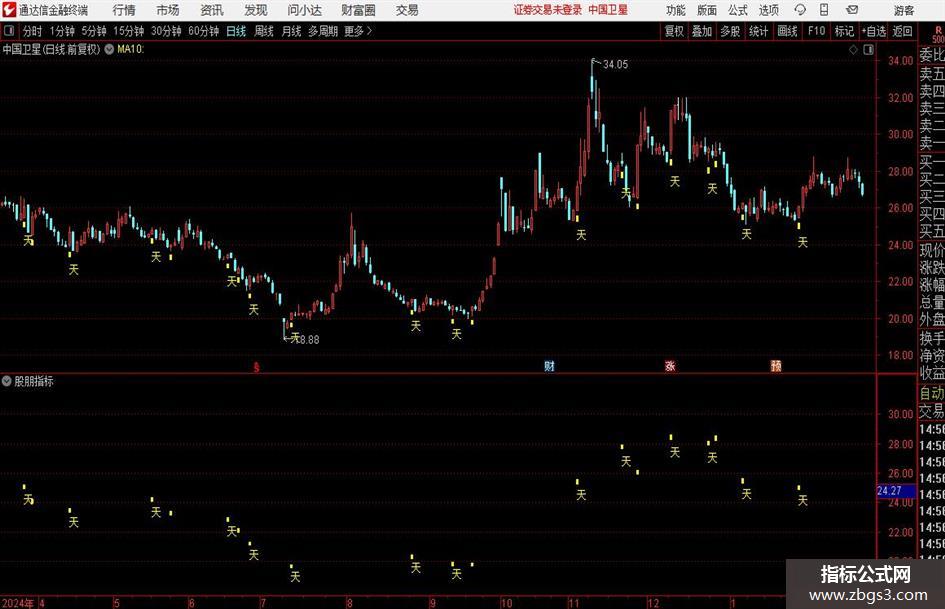Open the 公式 menu
945x609 pixels.
point(737,10)
